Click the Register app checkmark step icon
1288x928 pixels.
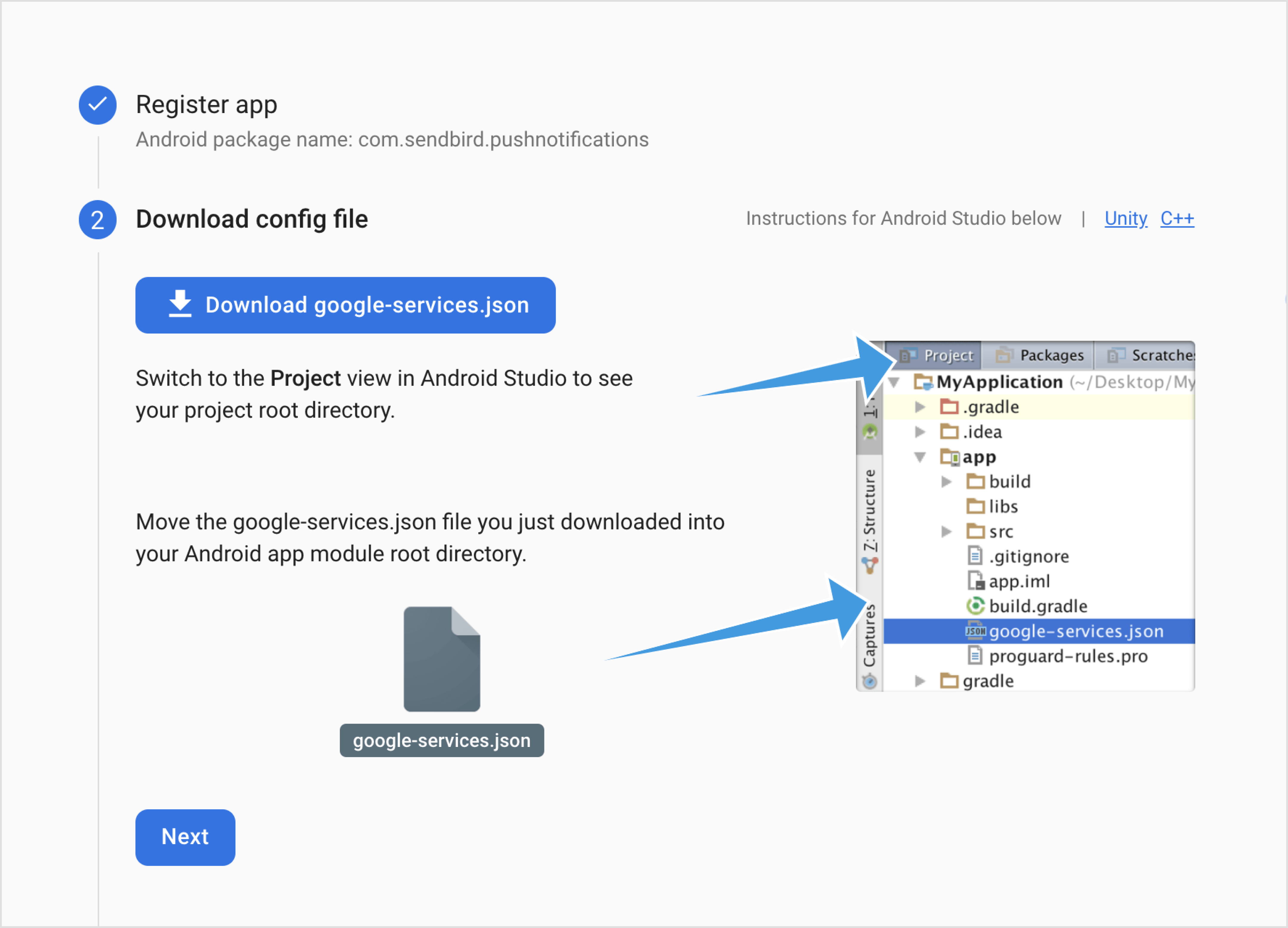click(x=98, y=105)
